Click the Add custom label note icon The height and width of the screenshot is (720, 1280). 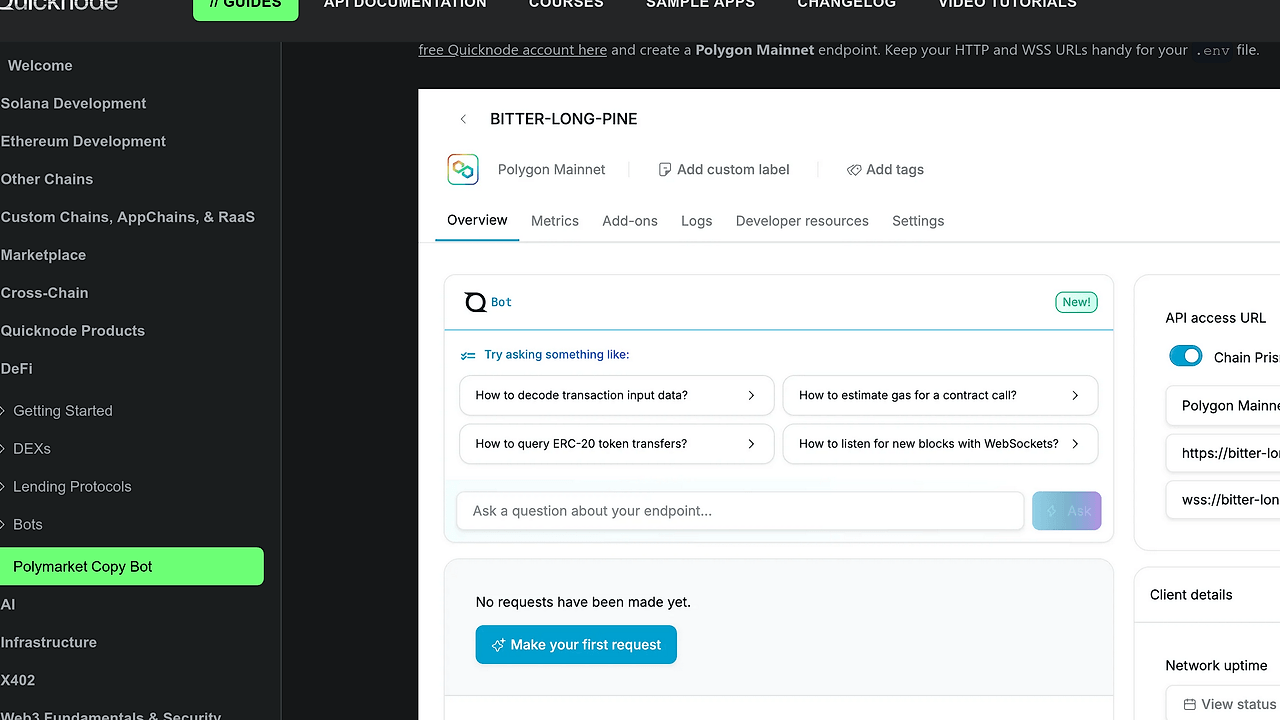click(x=664, y=170)
